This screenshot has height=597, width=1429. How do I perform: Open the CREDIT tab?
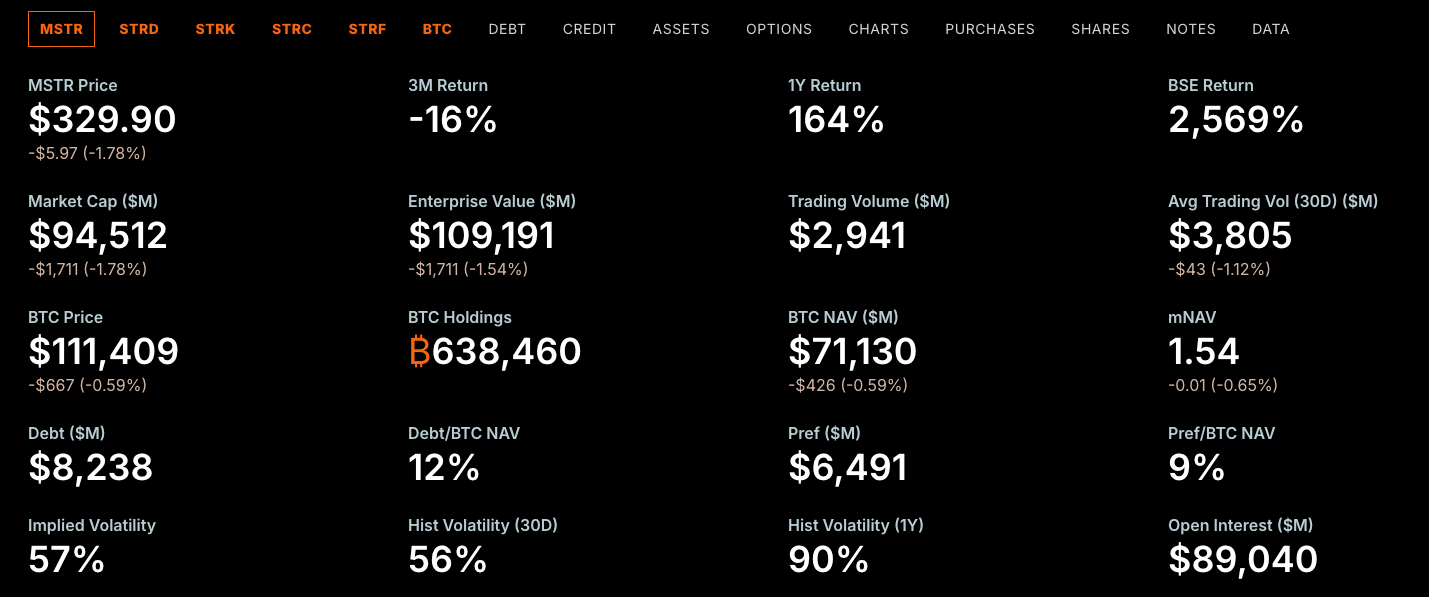tap(589, 29)
